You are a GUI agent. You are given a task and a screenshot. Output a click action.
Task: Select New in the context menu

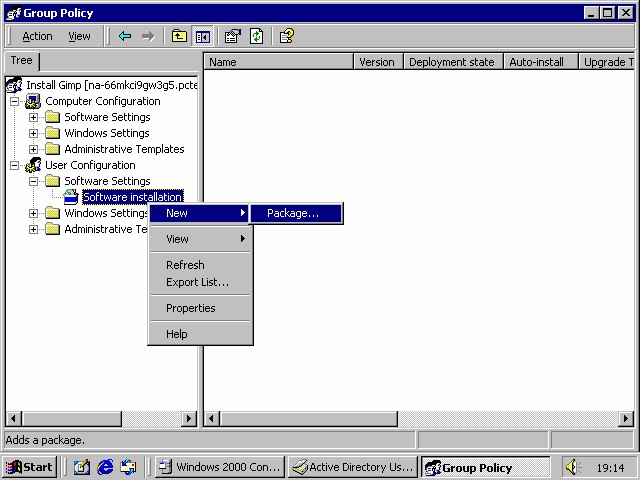pos(199,213)
